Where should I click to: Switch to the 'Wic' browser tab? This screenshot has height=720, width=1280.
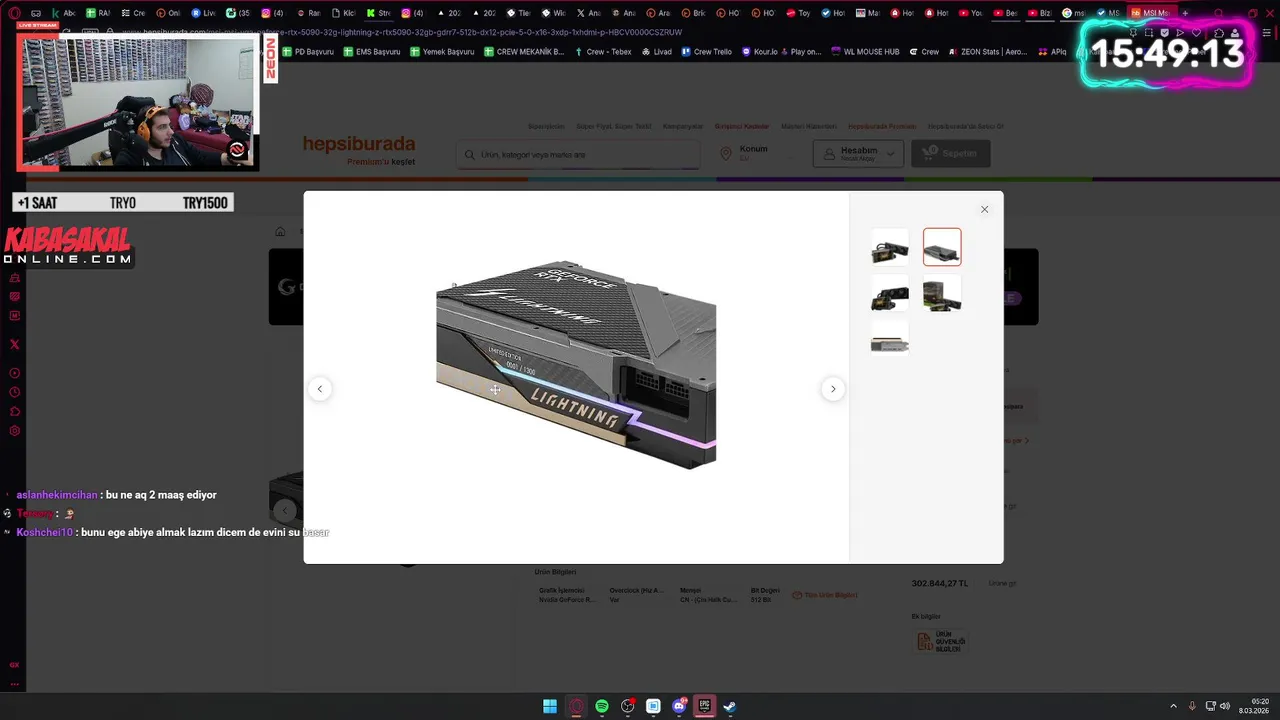tap(553, 13)
